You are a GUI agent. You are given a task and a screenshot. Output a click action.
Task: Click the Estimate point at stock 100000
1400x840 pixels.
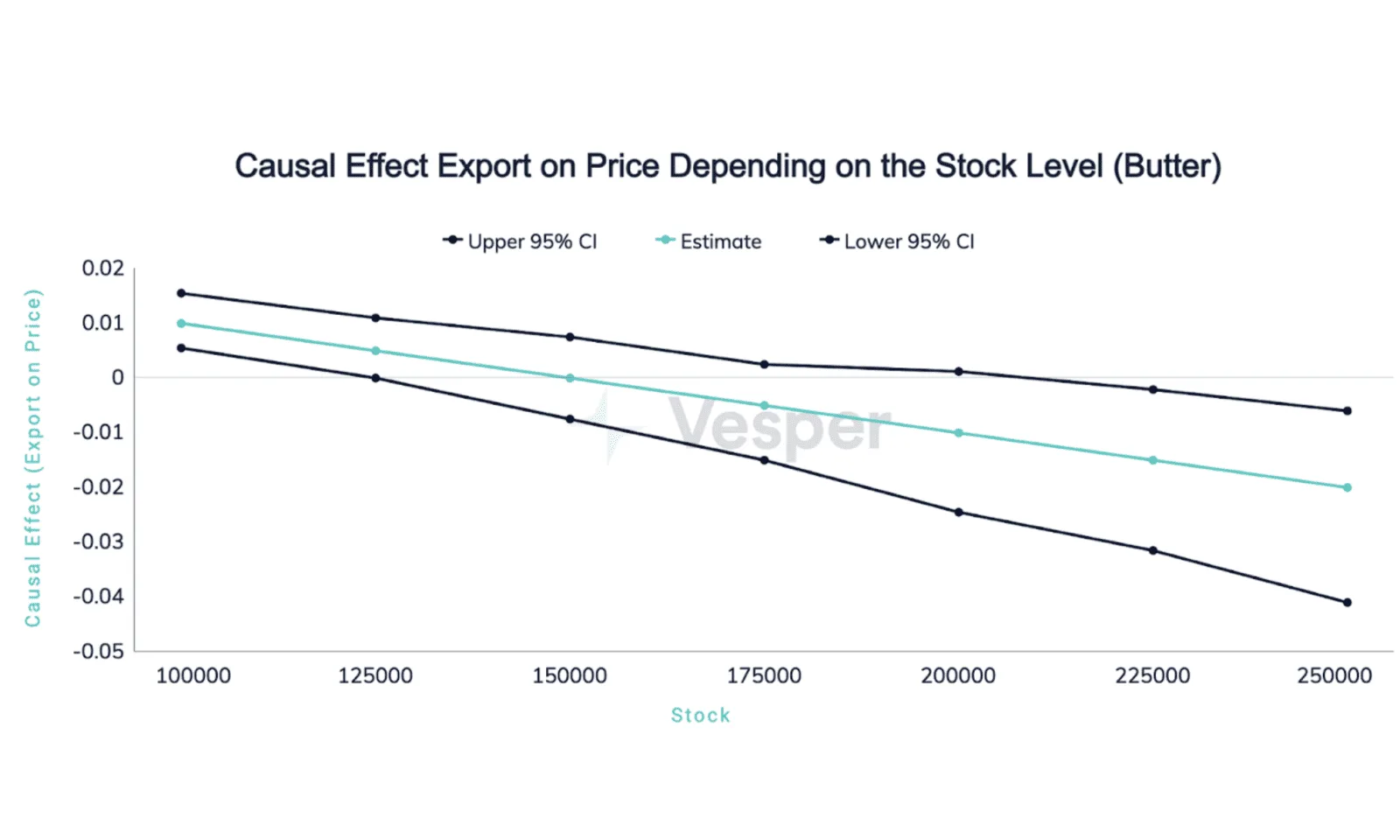click(181, 324)
